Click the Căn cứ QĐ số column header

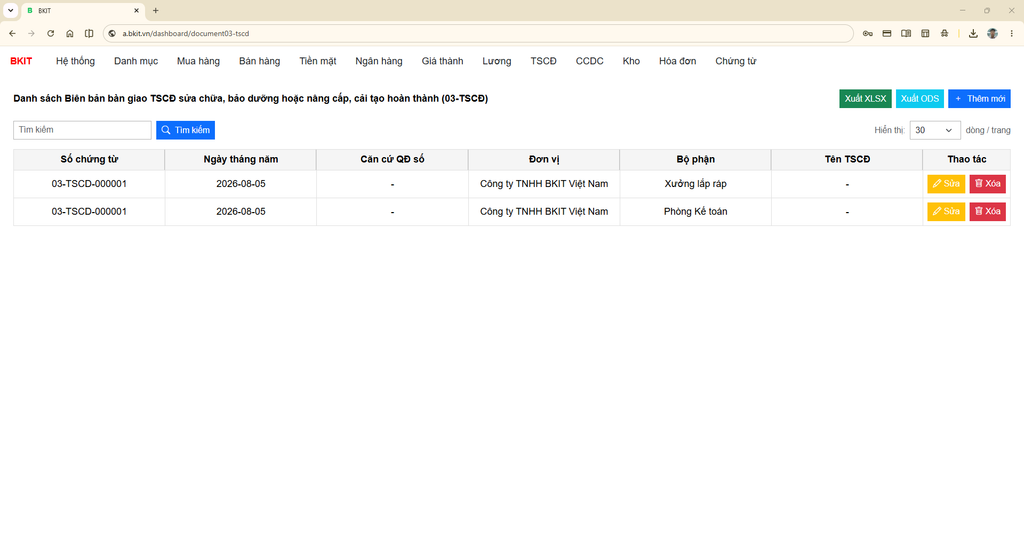[392, 159]
